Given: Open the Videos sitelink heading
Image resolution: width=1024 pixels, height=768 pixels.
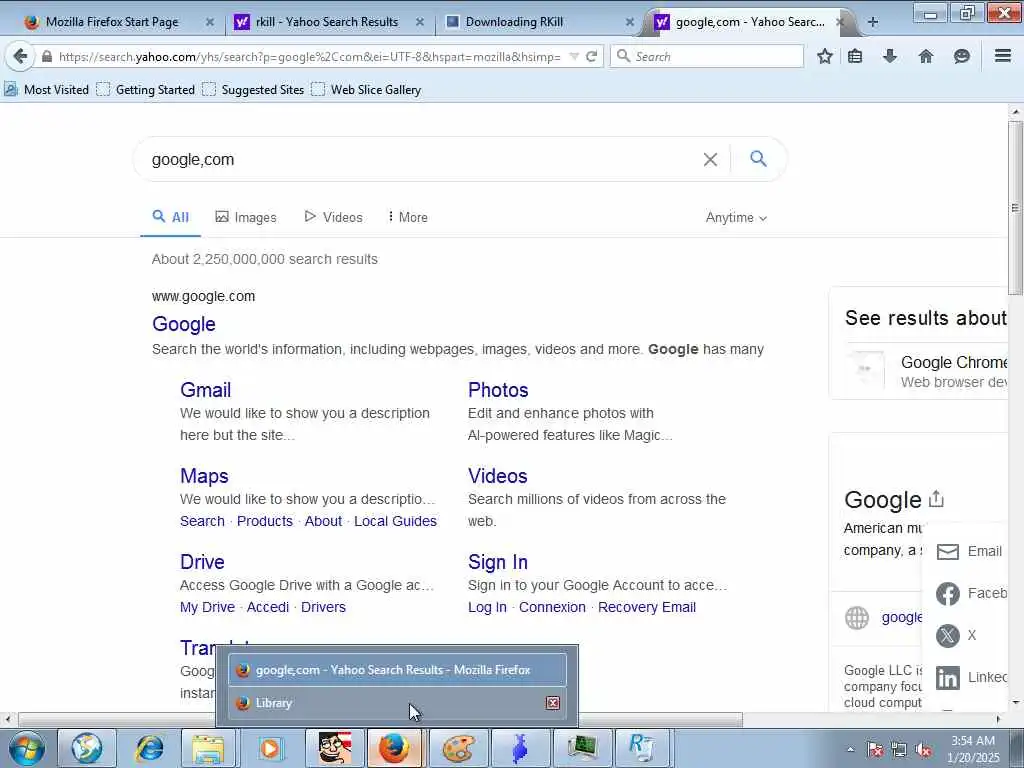Looking at the screenshot, I should click(498, 476).
